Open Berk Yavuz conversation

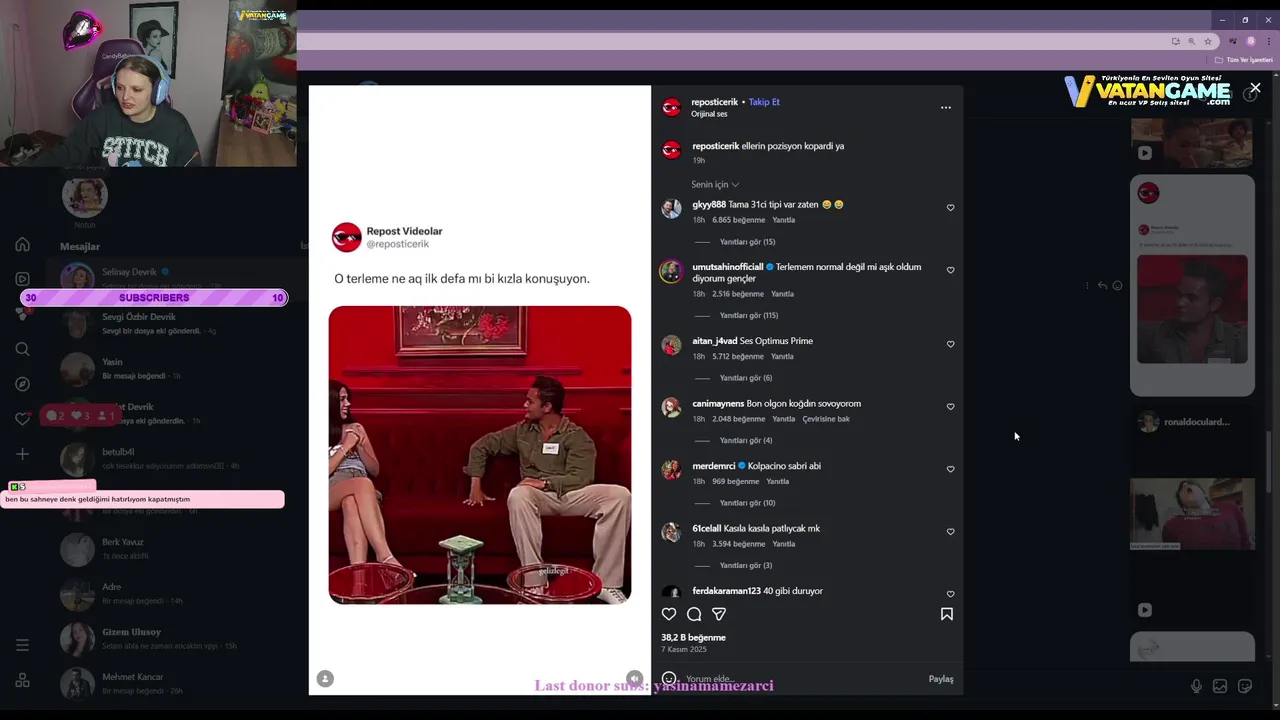click(180, 548)
